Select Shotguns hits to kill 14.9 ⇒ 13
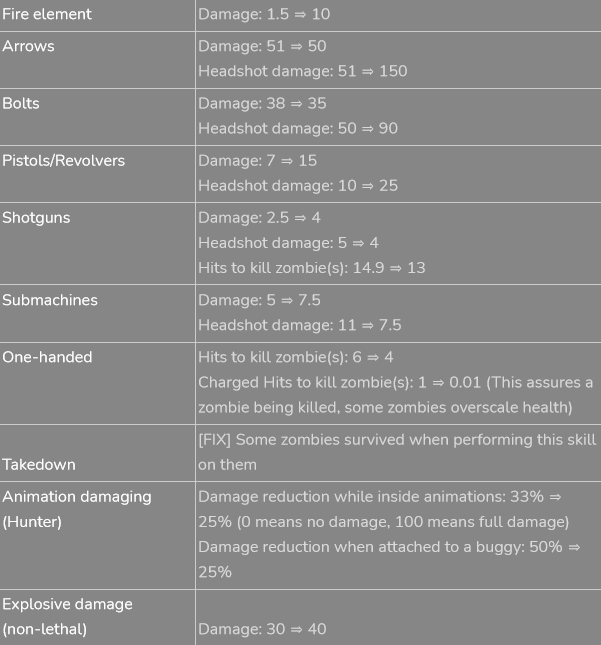This screenshot has width=601, height=645. coord(312,268)
